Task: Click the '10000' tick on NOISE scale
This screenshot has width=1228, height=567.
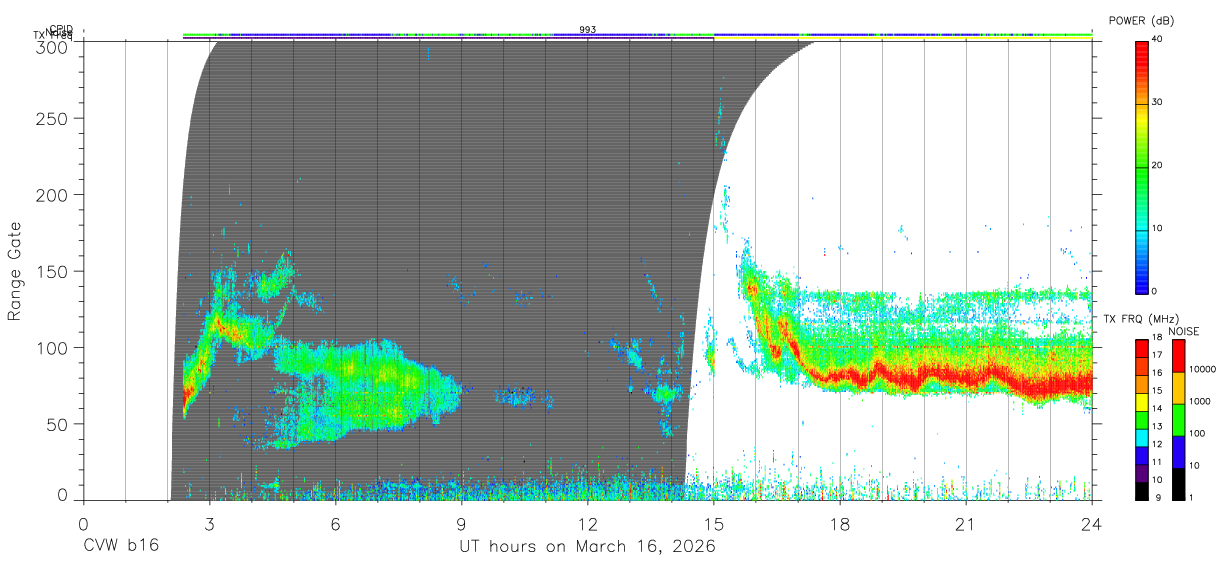Action: (1201, 370)
